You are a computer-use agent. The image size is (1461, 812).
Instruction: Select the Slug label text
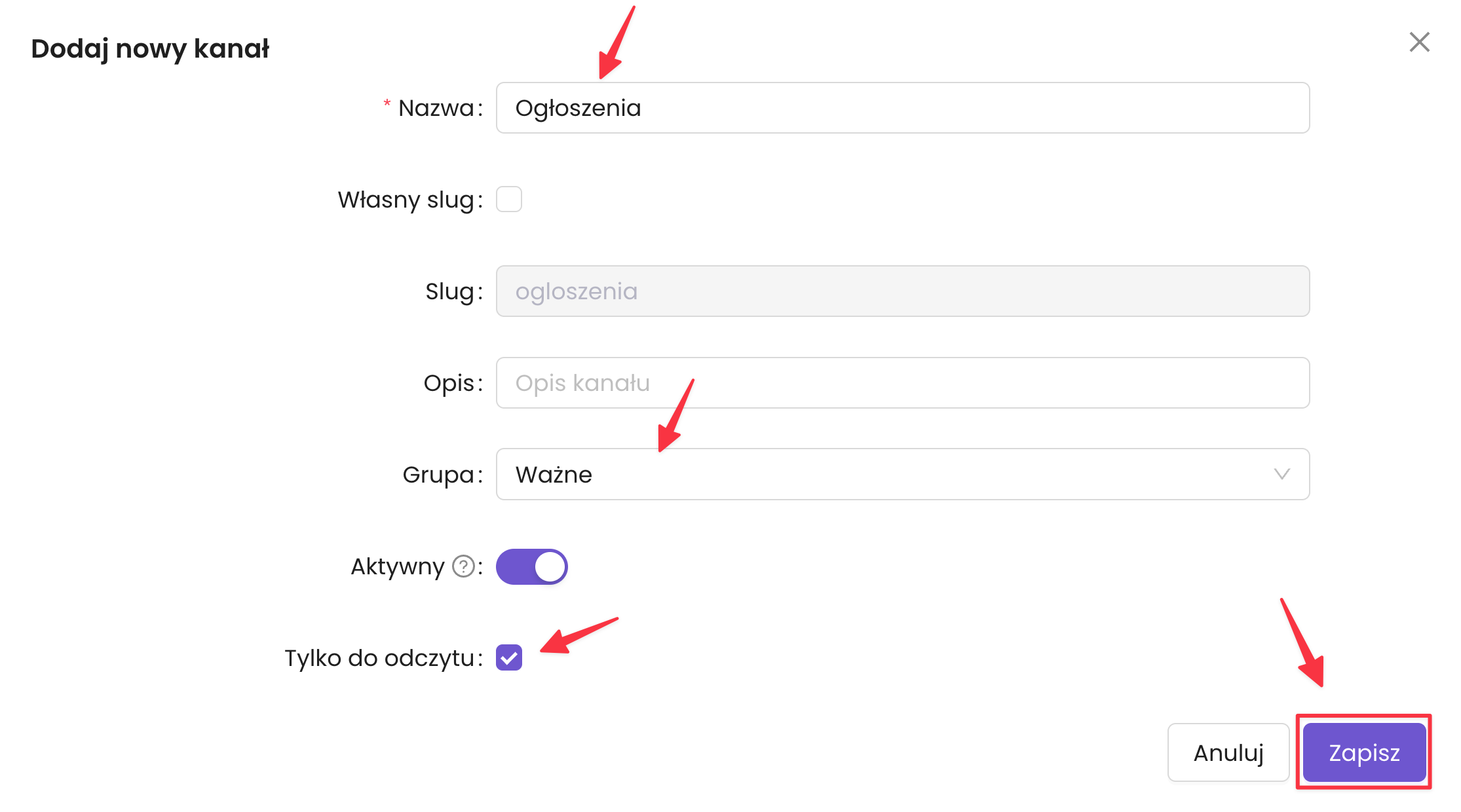pyautogui.click(x=449, y=291)
